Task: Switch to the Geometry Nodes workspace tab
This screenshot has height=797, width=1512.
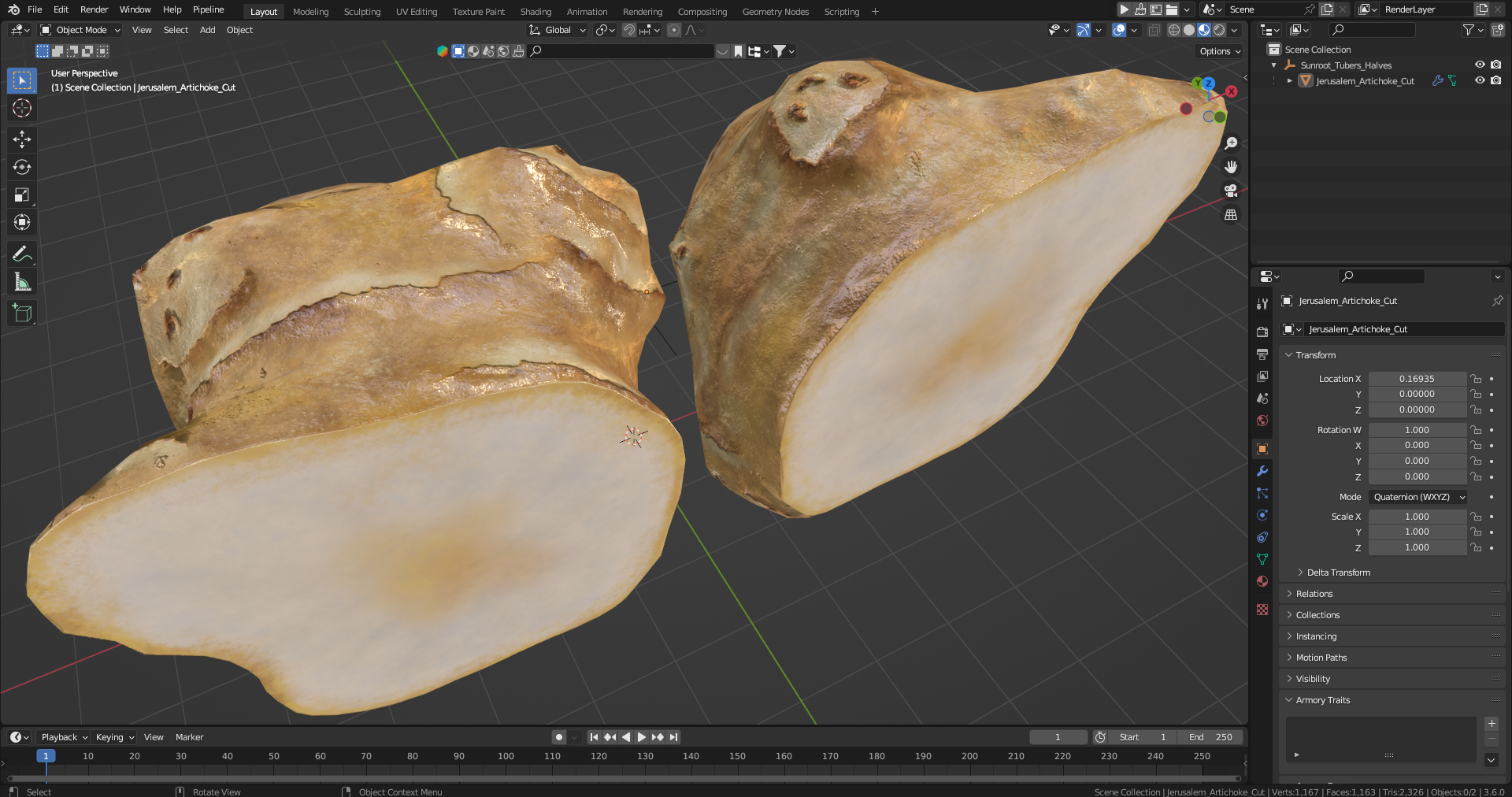Action: pyautogui.click(x=776, y=12)
